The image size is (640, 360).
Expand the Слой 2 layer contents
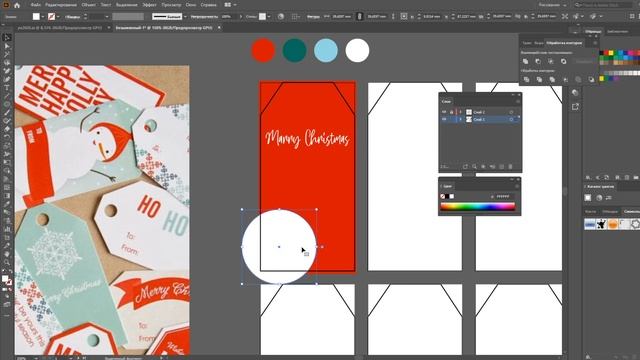461,112
